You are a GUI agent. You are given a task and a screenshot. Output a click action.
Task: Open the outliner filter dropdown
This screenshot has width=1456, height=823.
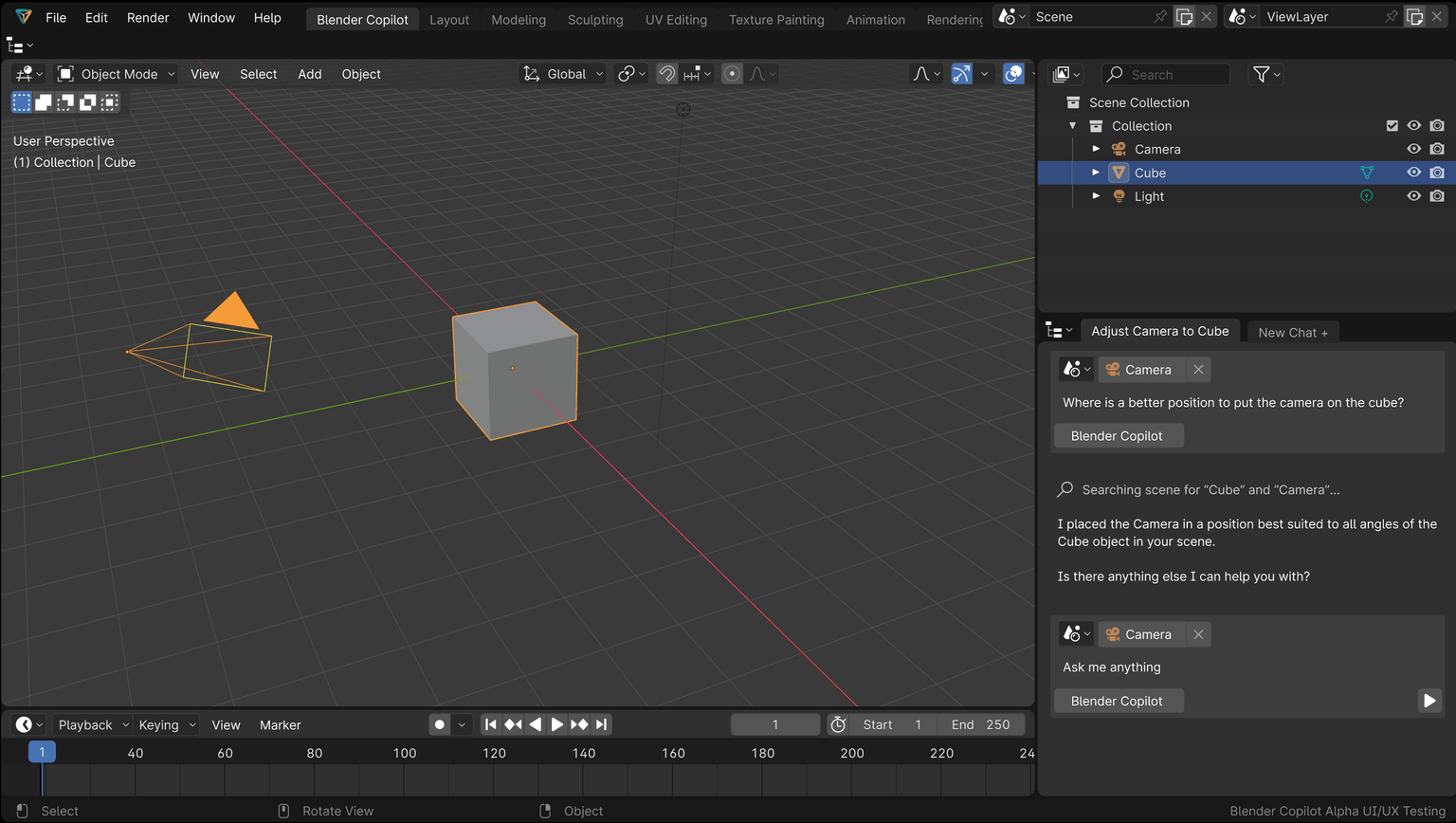(1266, 74)
